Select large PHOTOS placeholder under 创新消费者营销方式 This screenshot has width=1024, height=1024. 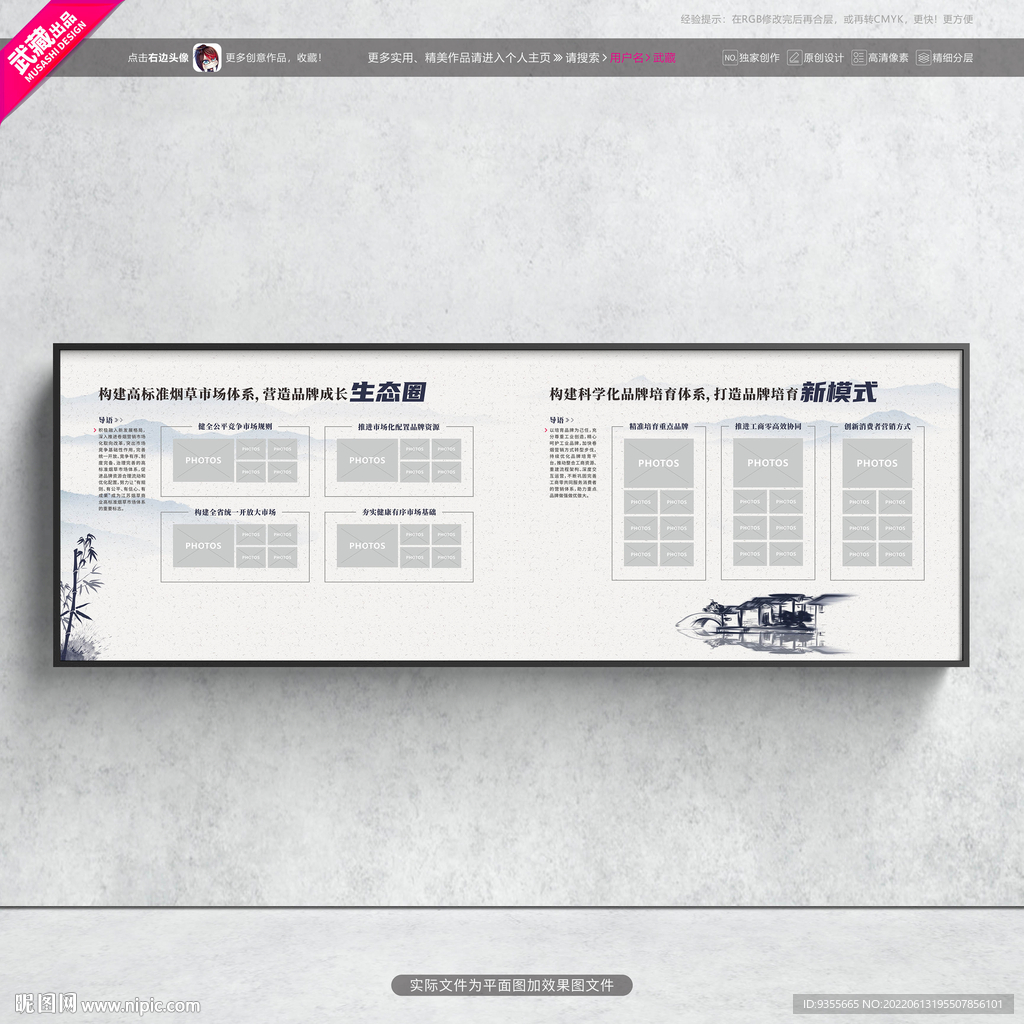click(877, 463)
